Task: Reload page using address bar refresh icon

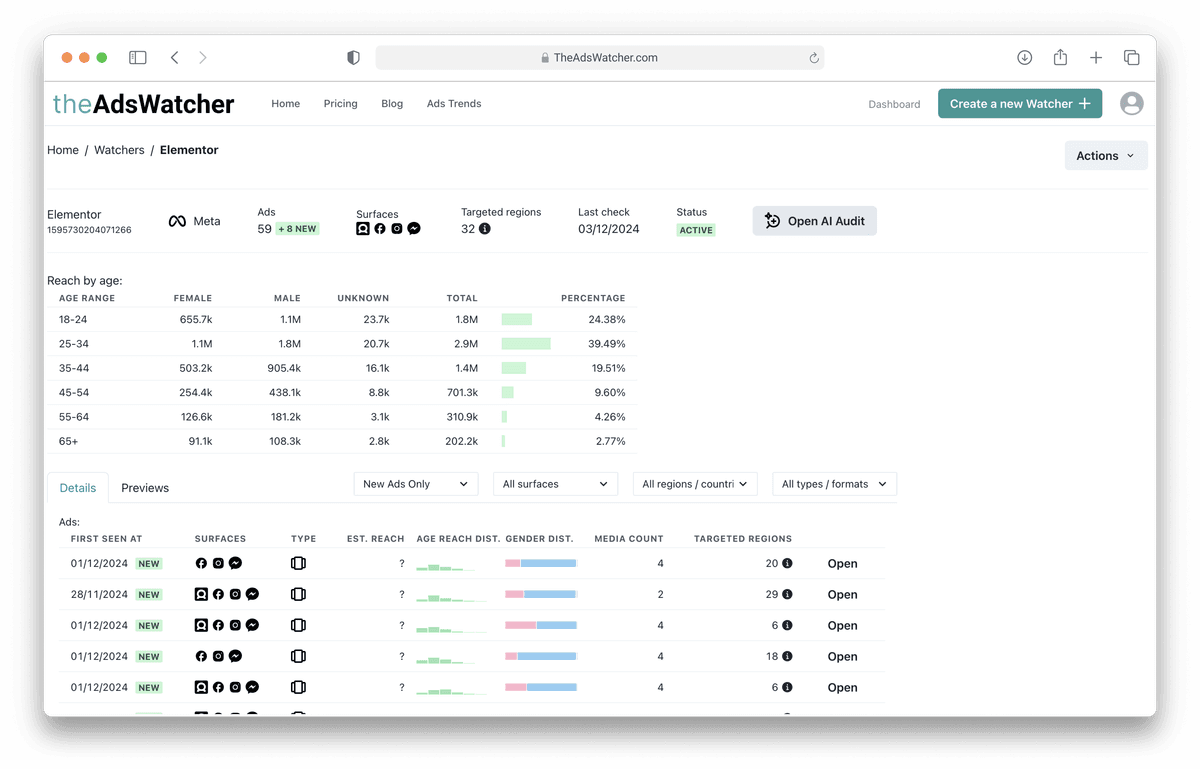Action: pos(814,58)
